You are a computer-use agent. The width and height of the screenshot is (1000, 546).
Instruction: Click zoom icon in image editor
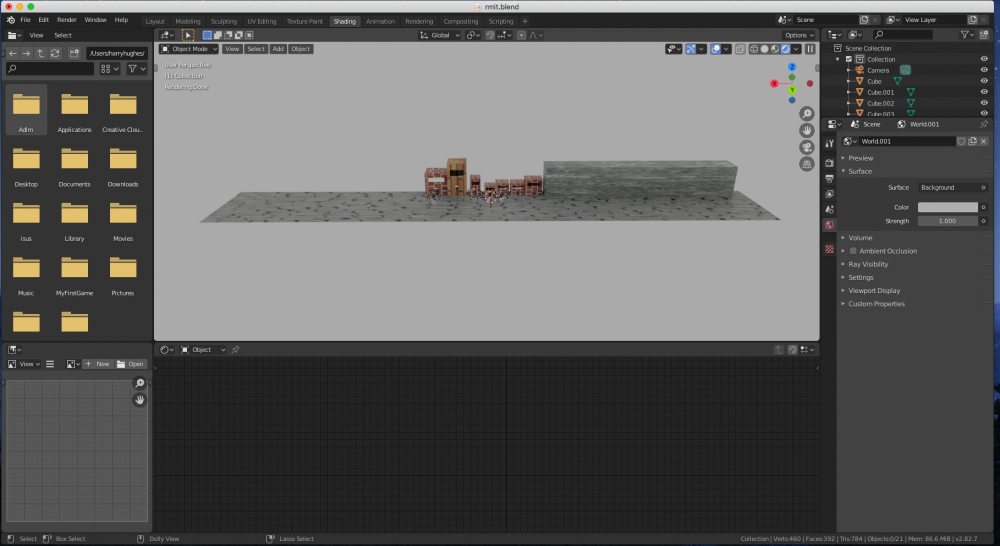coord(140,383)
